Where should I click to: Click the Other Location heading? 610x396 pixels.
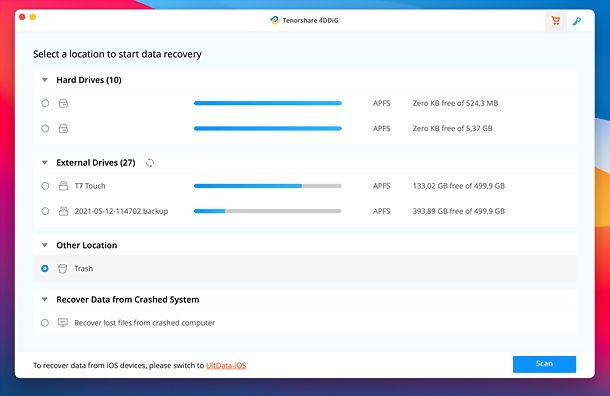[87, 245]
